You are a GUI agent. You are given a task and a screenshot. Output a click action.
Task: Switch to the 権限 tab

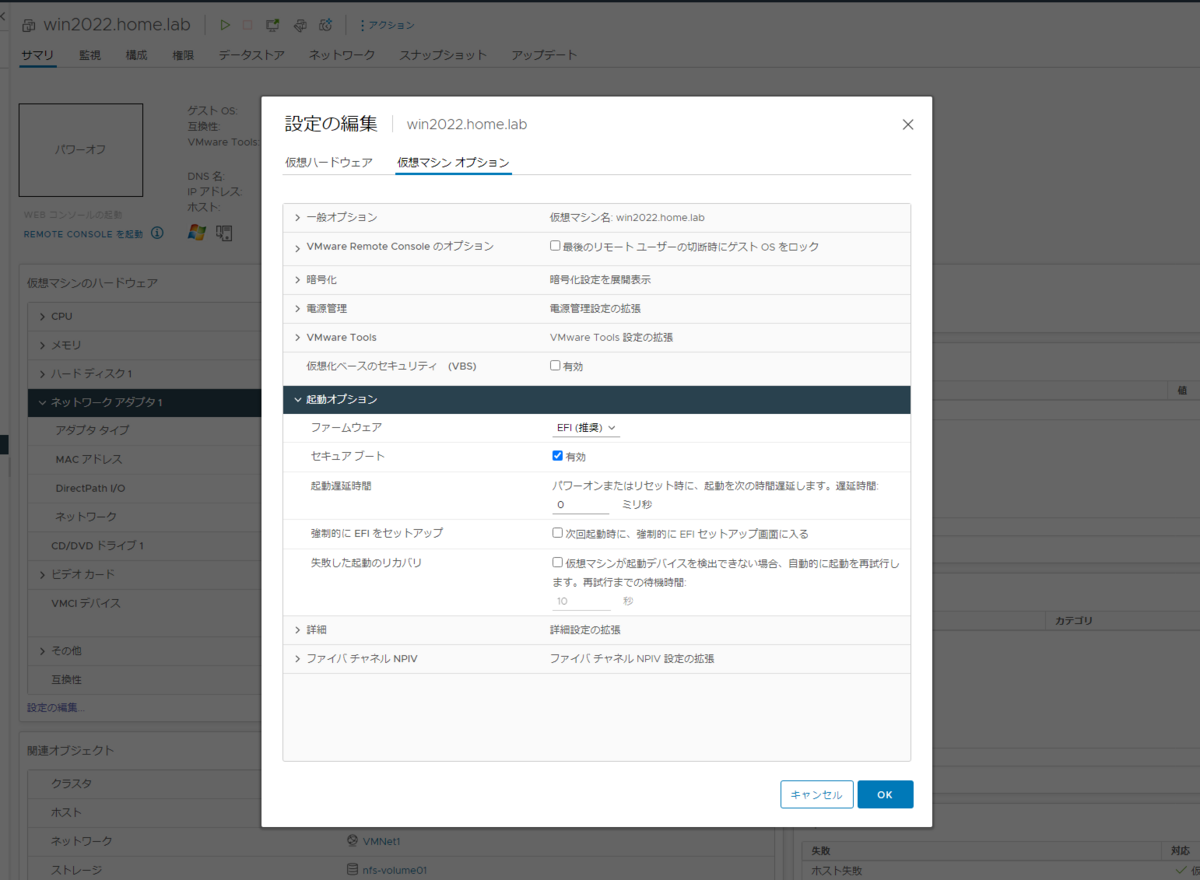183,55
